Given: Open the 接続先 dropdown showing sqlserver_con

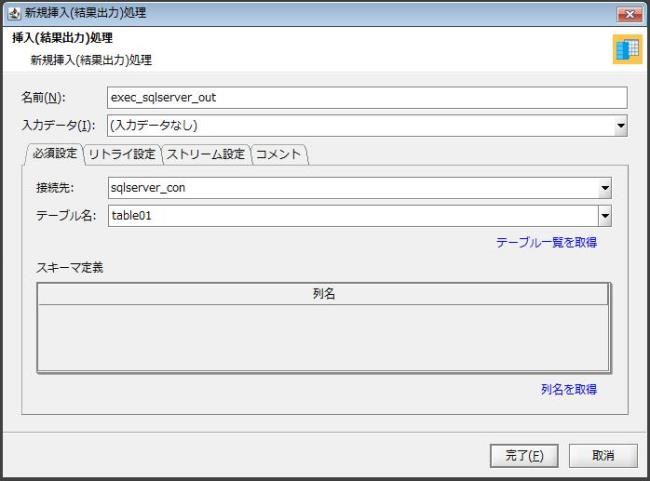Looking at the screenshot, I should tap(604, 188).
